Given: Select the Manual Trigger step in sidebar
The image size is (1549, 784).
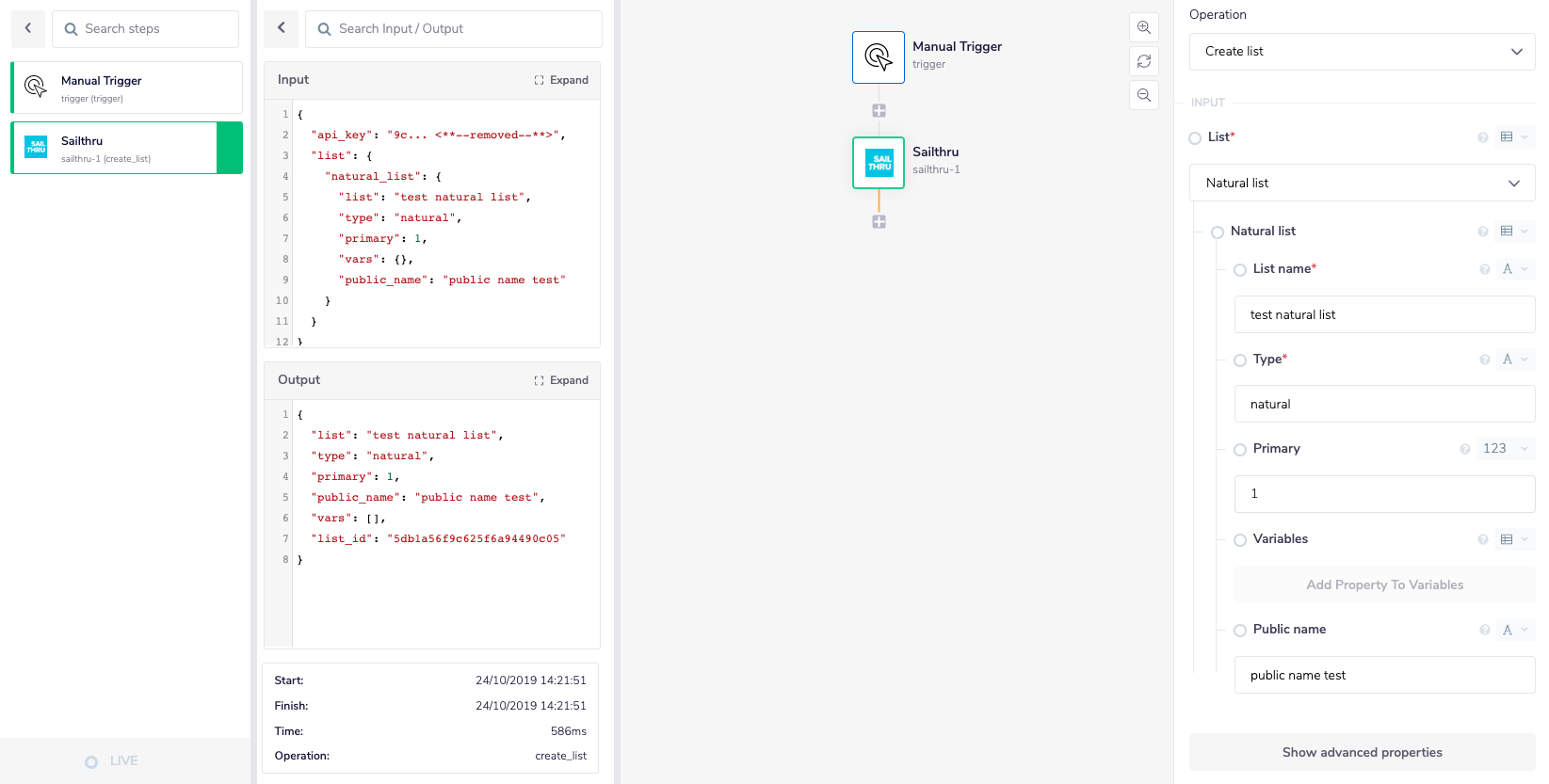Looking at the screenshot, I should tap(126, 88).
